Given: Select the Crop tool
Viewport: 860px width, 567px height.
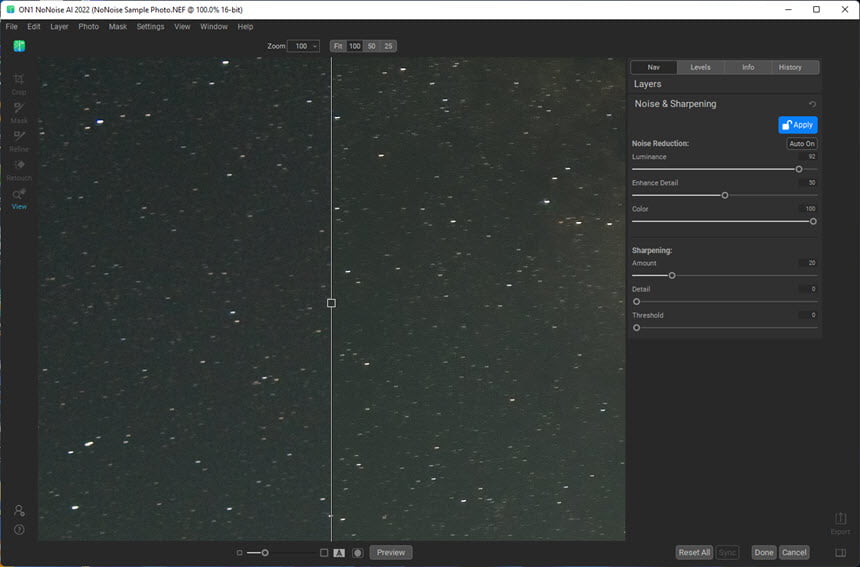Looking at the screenshot, I should coord(19,84).
